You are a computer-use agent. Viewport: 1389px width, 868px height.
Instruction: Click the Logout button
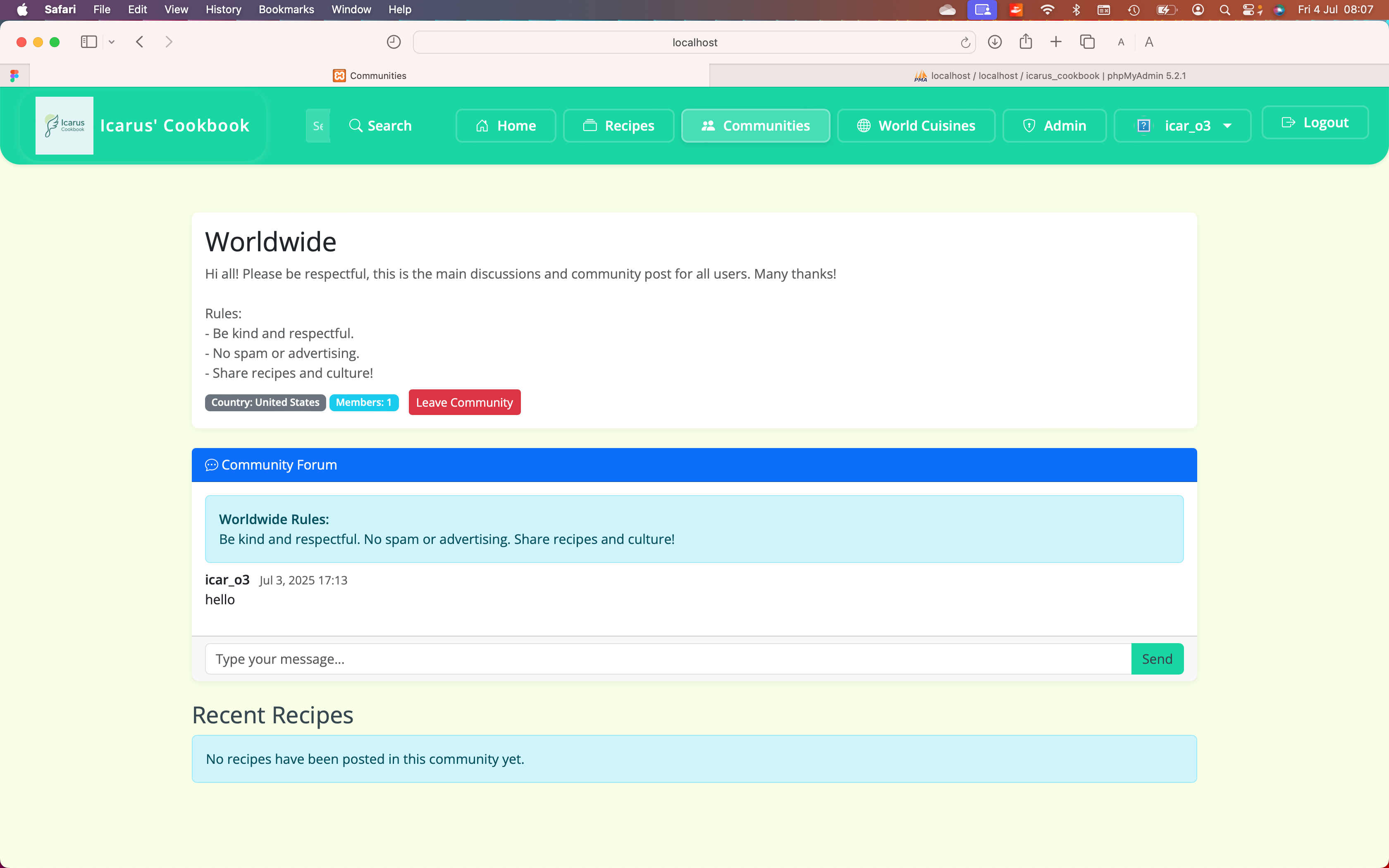pyautogui.click(x=1315, y=122)
